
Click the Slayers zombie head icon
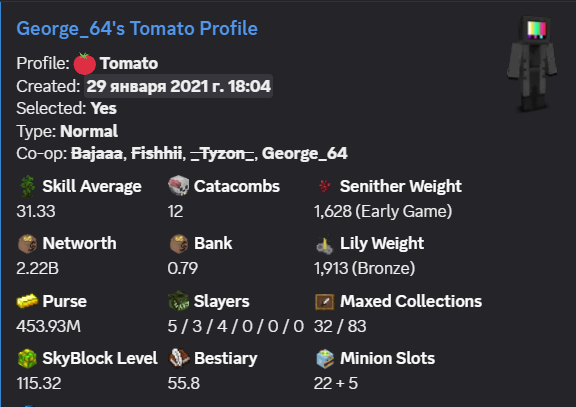(179, 301)
